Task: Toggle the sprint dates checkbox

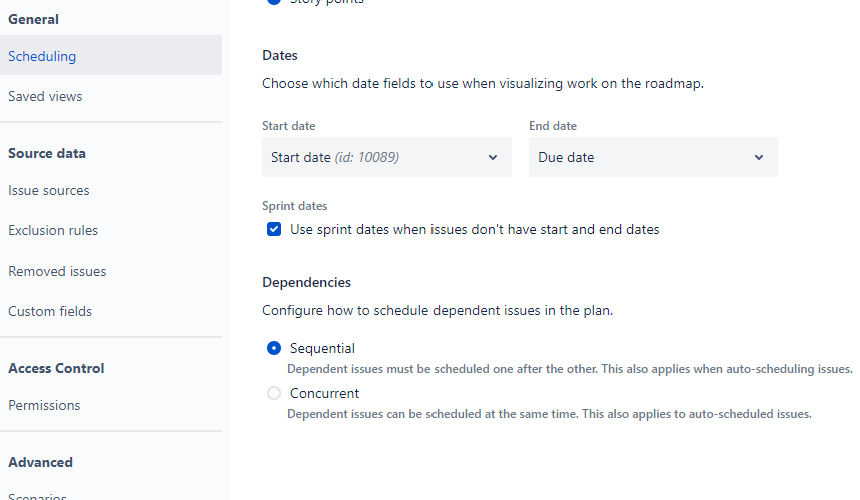Action: (x=274, y=229)
